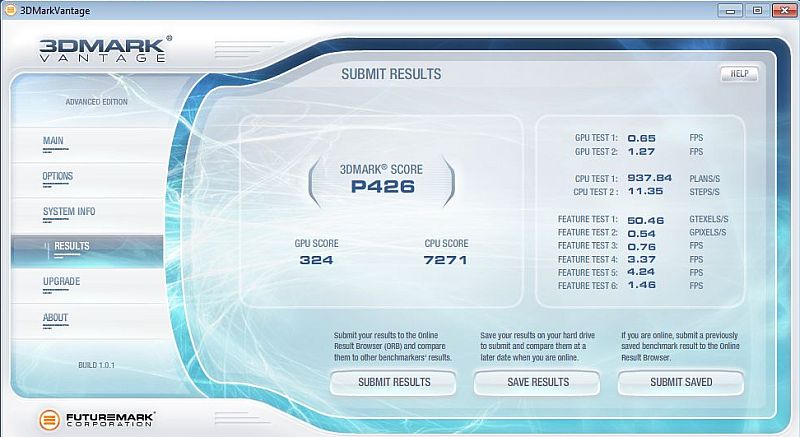Click the CPU score value 7271
Image resolution: width=800 pixels, height=437 pixels.
tap(446, 260)
